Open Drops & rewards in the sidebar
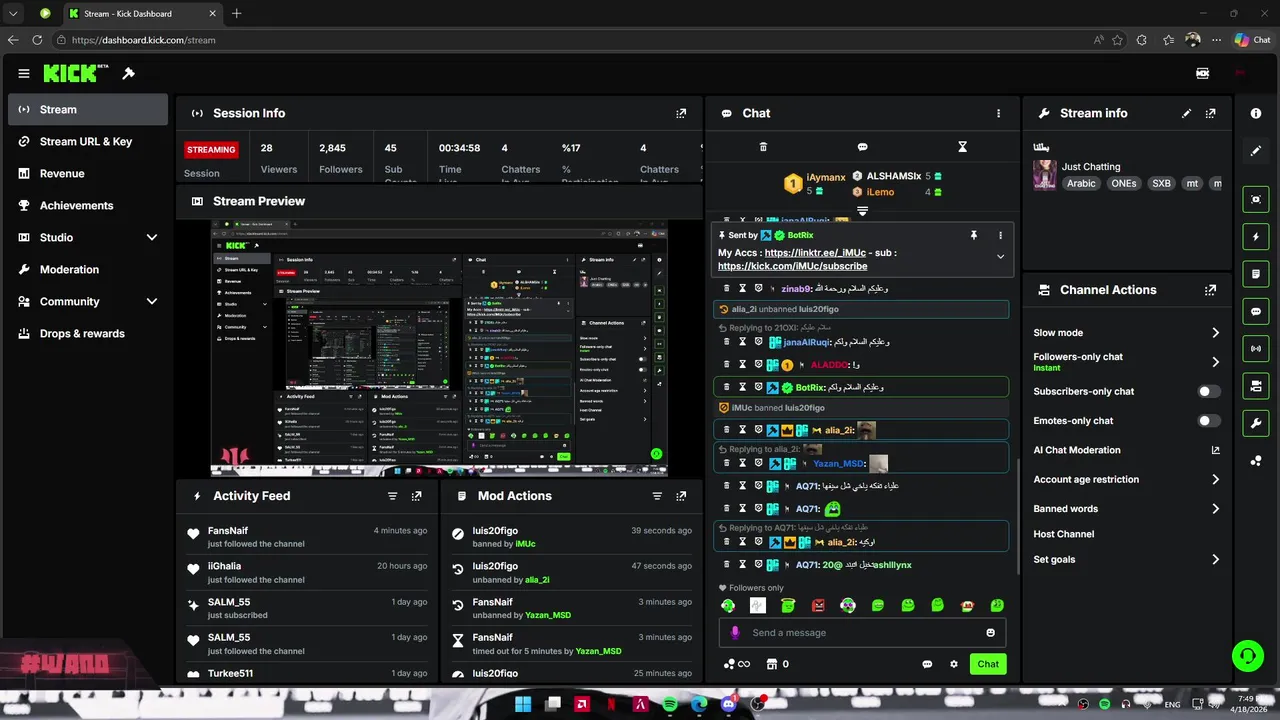Image resolution: width=1280 pixels, height=720 pixels. 88,334
